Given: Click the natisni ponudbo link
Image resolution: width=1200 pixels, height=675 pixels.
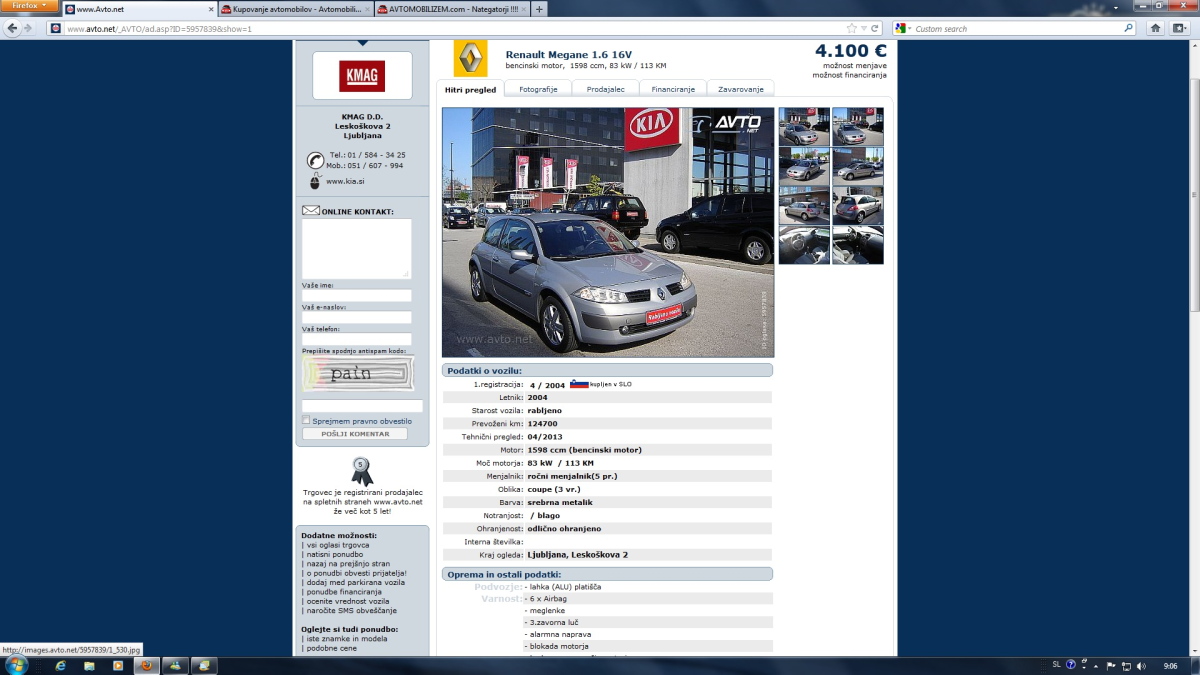Looking at the screenshot, I should coord(335,554).
